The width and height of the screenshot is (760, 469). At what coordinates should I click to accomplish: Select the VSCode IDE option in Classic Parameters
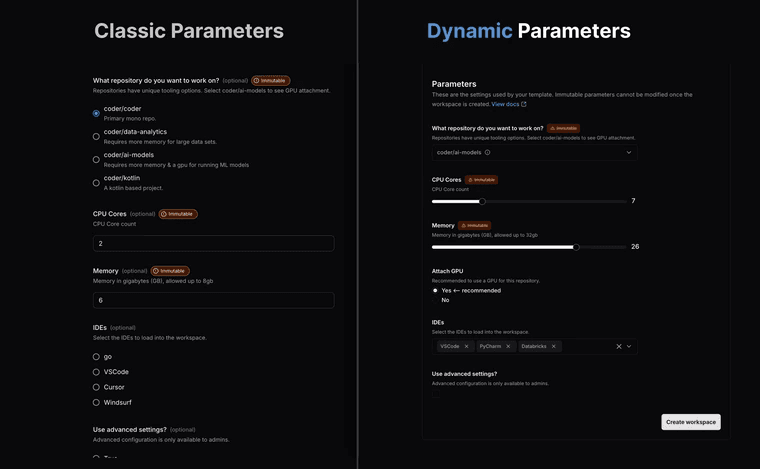(96, 372)
